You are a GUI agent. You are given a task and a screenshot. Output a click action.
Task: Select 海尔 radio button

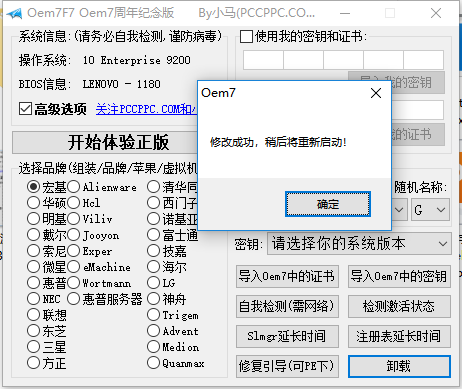[153, 267]
